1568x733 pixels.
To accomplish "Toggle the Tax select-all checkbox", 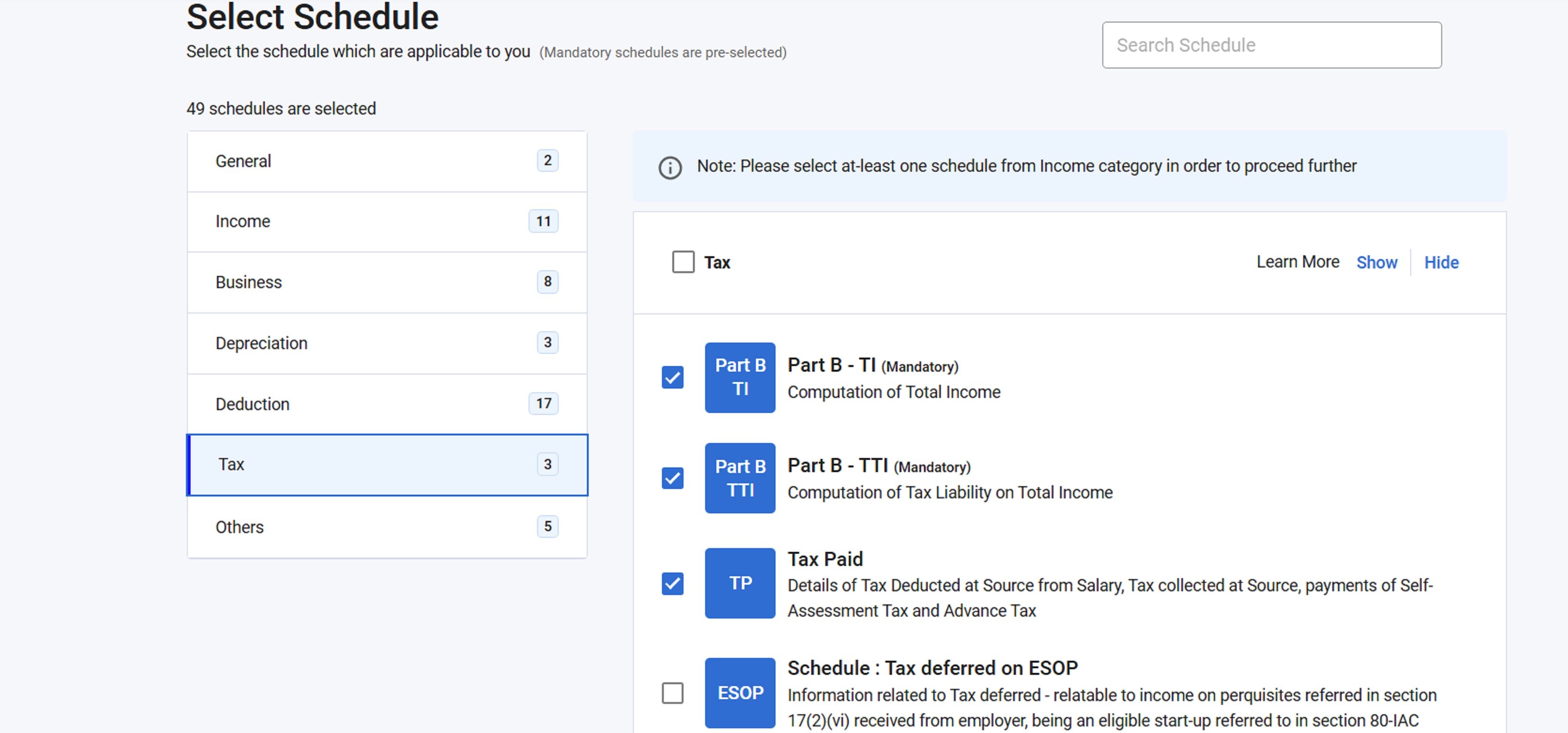I will pyautogui.click(x=683, y=262).
